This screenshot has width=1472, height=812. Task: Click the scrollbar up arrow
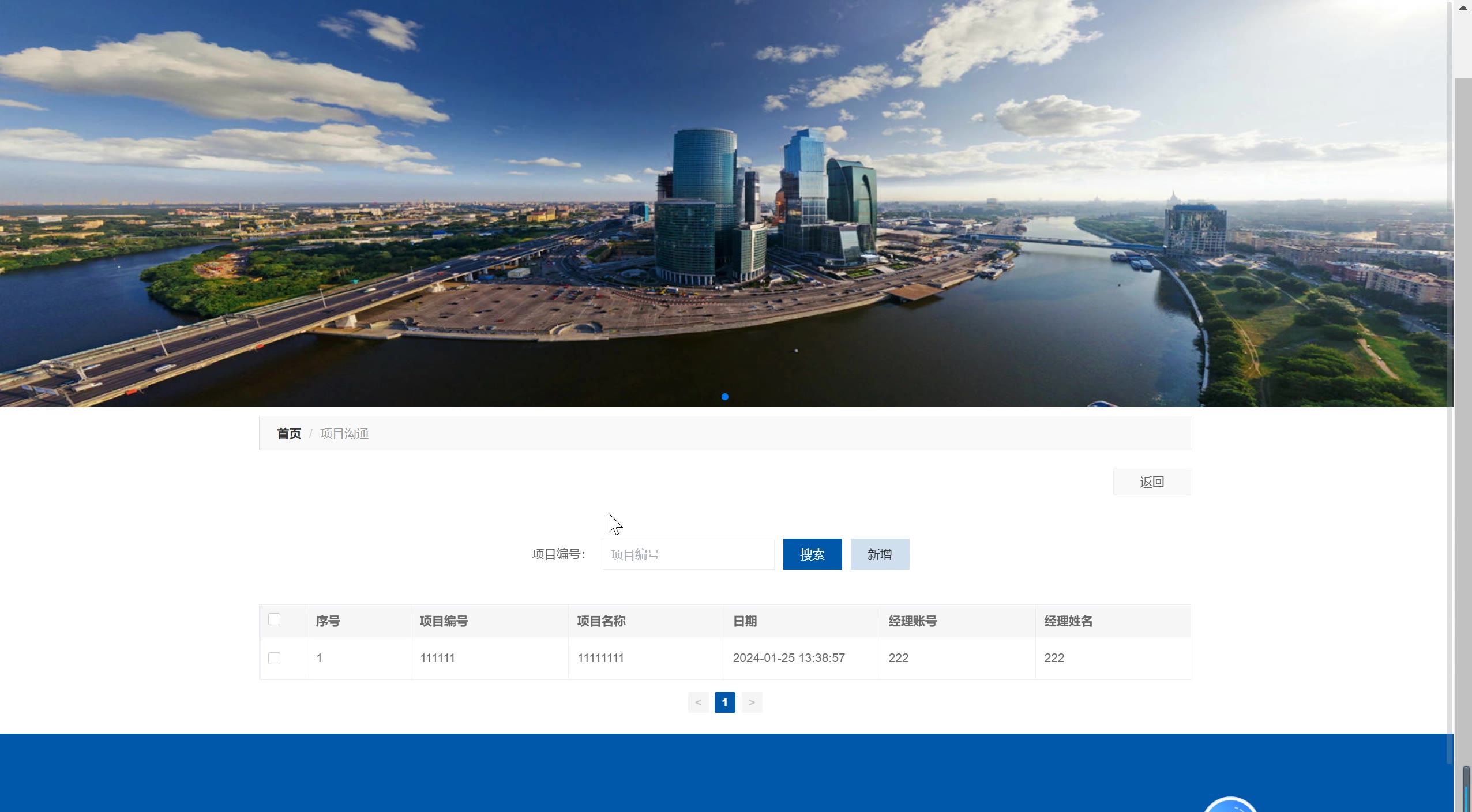1463,8
